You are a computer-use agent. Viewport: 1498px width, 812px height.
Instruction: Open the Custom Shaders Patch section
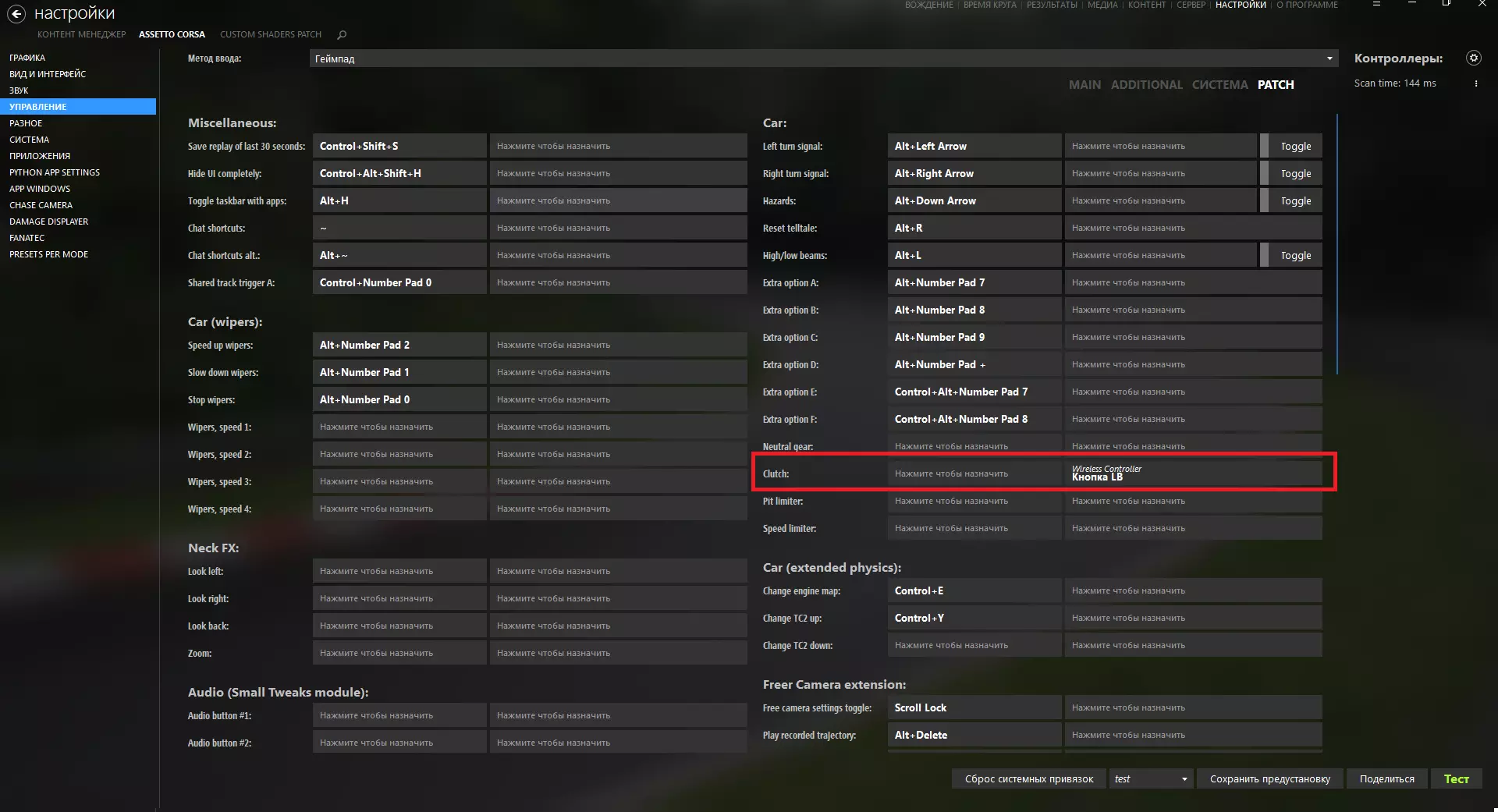point(271,34)
